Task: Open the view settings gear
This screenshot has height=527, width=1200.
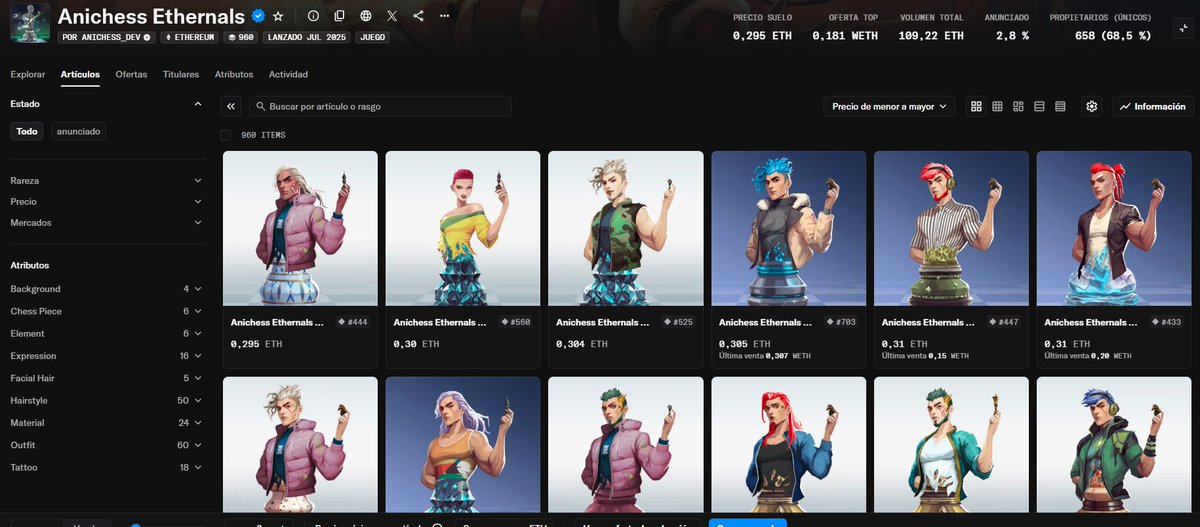Action: tap(1091, 106)
